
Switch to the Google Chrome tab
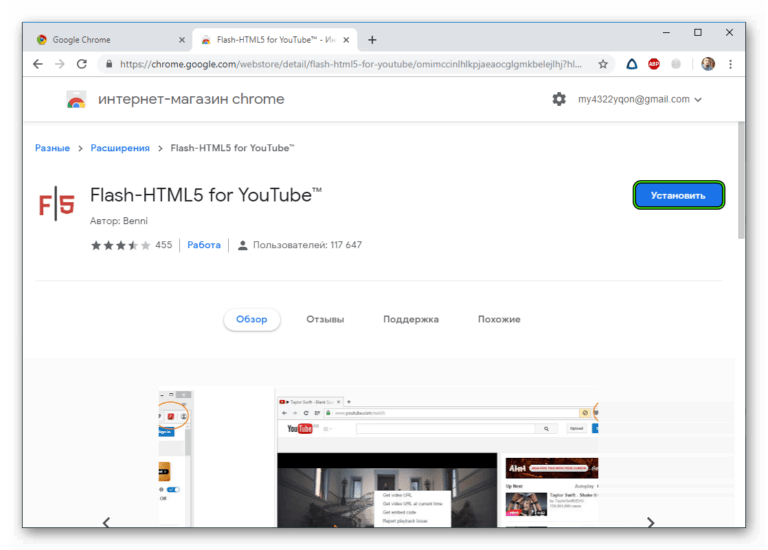click(110, 40)
